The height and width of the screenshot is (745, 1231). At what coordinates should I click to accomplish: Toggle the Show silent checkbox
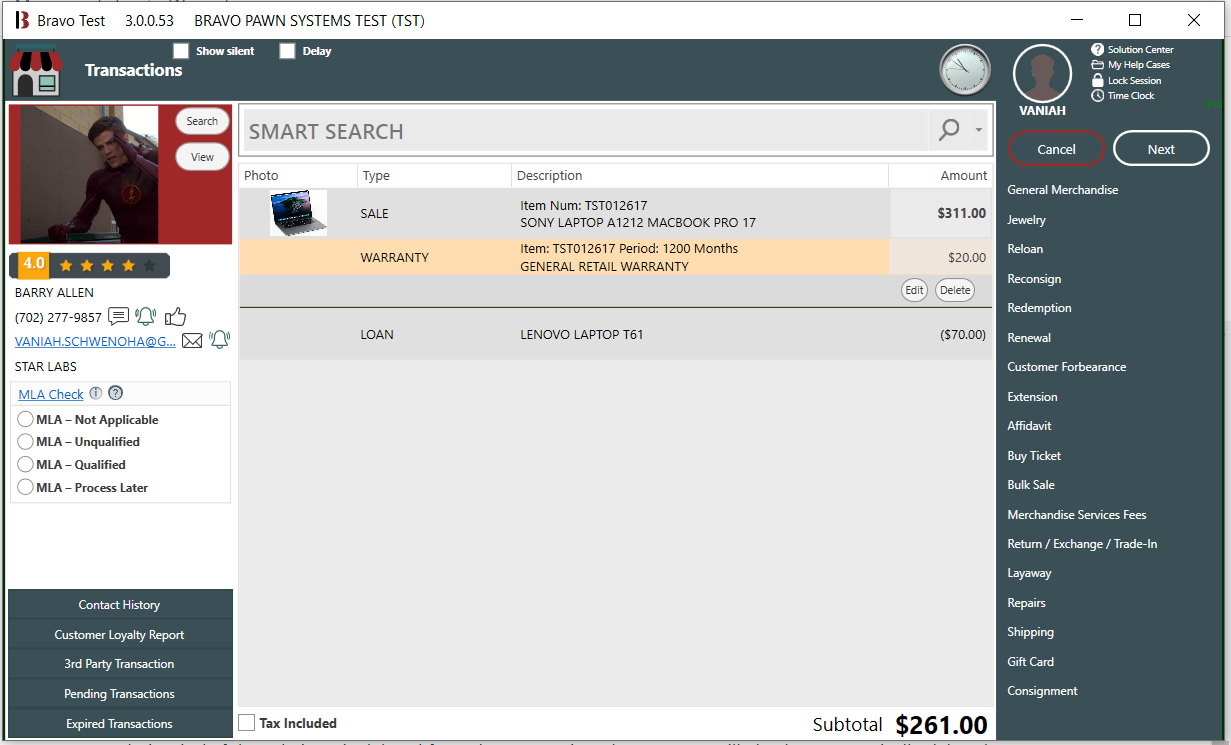[x=181, y=51]
